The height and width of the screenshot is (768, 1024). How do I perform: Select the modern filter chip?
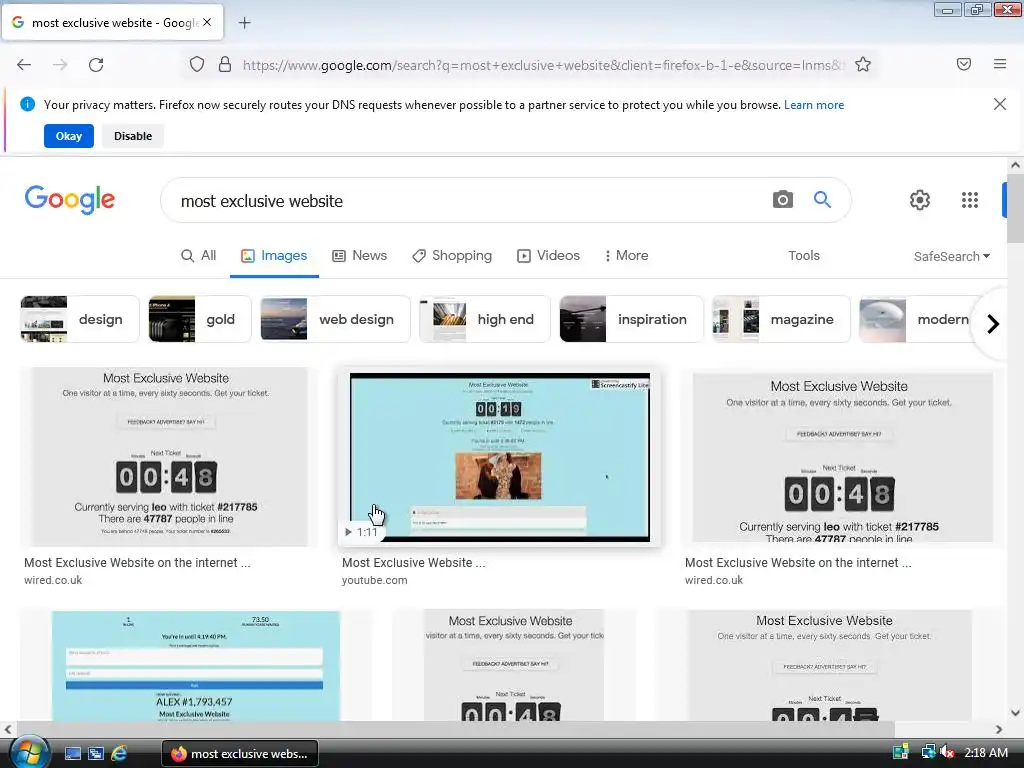tap(914, 319)
